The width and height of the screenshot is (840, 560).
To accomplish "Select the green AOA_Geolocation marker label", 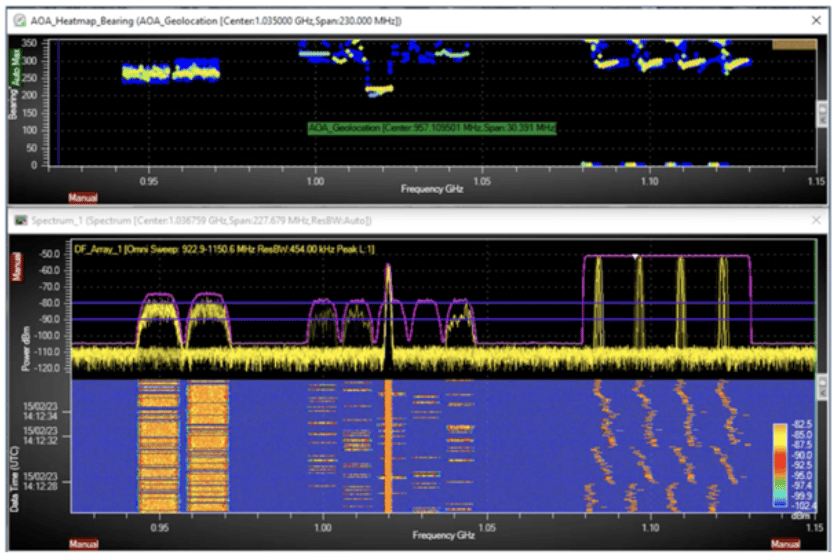I will point(432,128).
